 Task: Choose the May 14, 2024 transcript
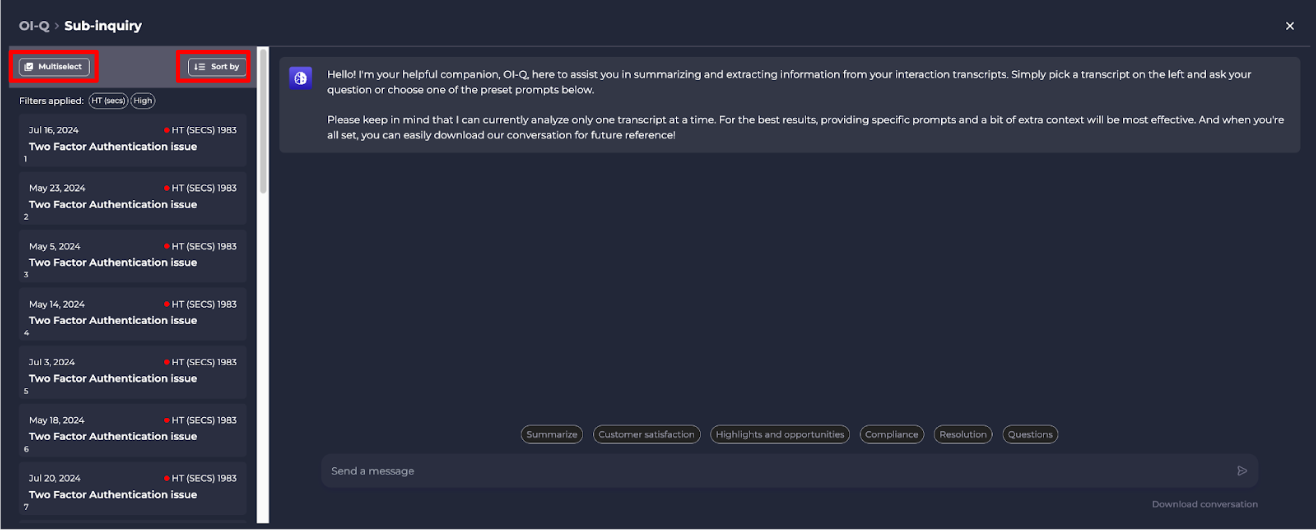click(132, 315)
